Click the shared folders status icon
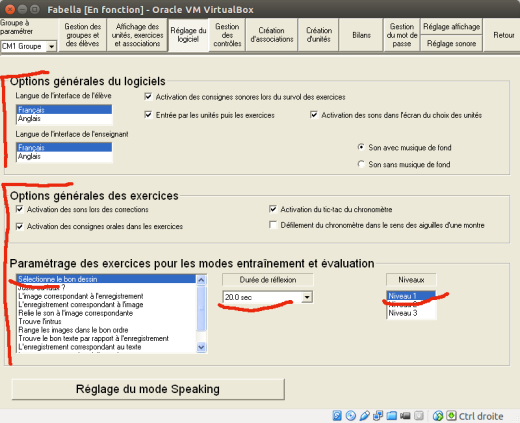Screen dimensions: 520x423 click(x=392, y=415)
